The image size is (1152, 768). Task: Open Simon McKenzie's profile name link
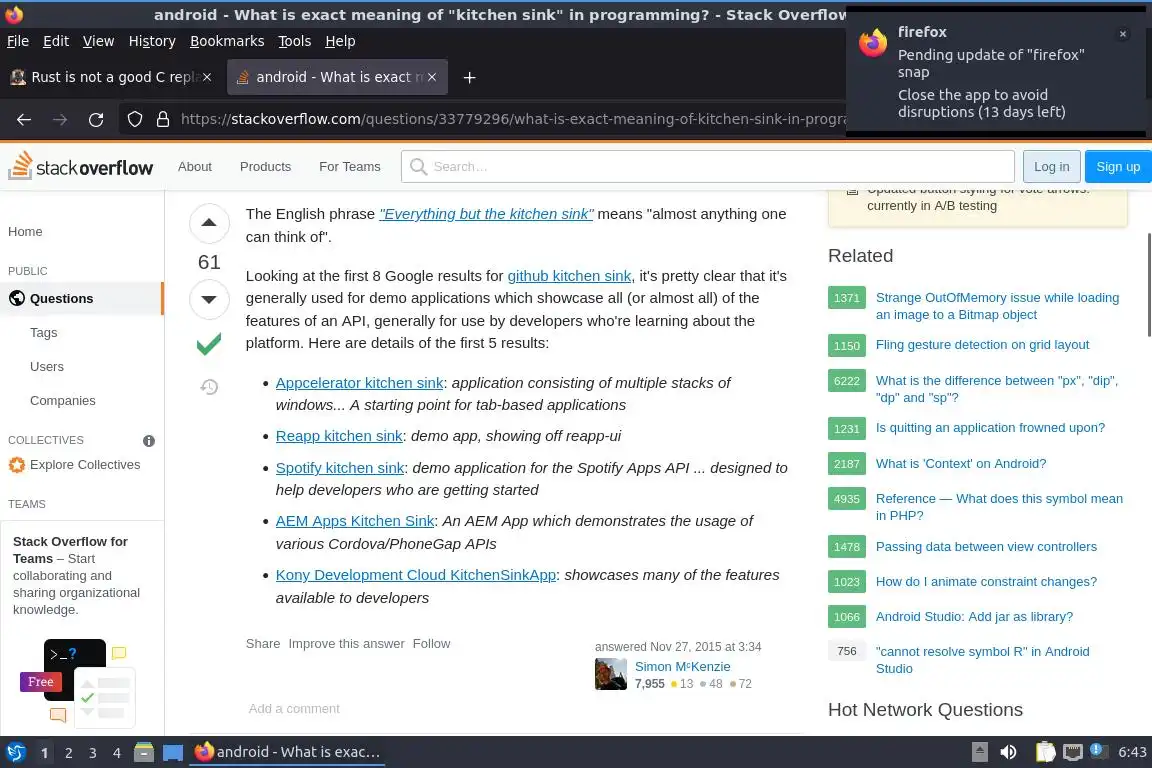683,667
